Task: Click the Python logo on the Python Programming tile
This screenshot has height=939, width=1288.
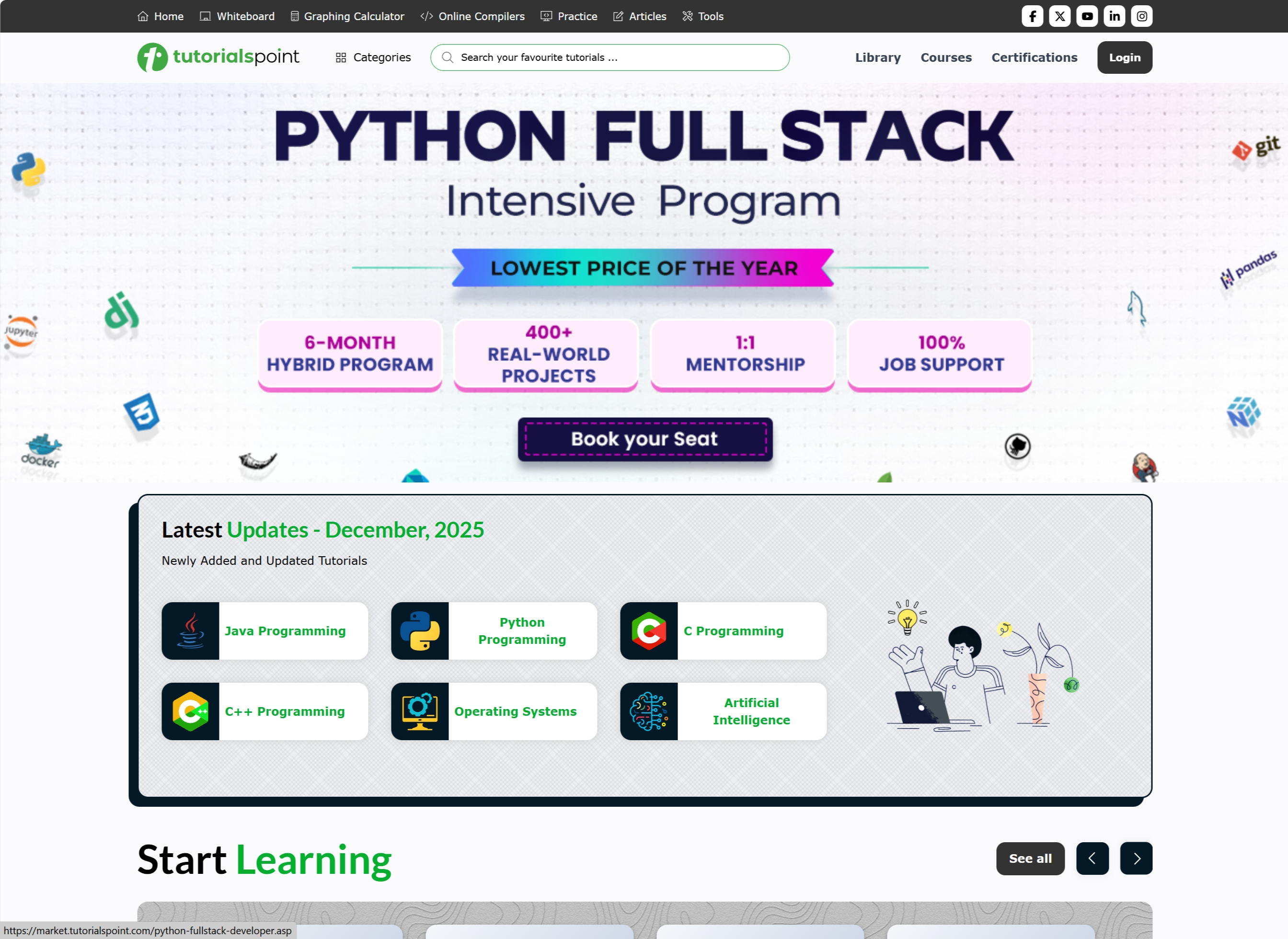Action: point(420,631)
